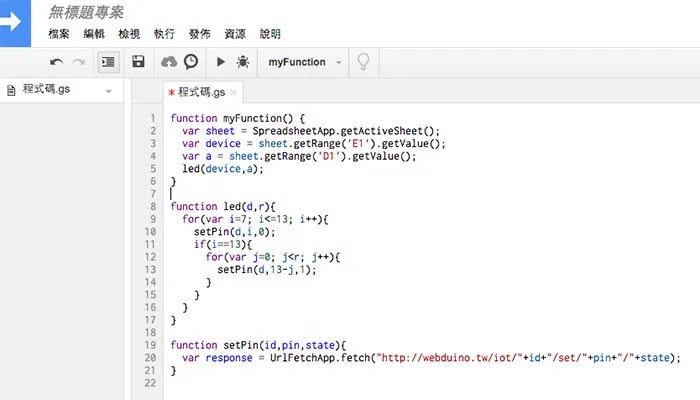The image size is (700, 400).
Task: Click line number 8 in the gutter
Action: click(153, 207)
